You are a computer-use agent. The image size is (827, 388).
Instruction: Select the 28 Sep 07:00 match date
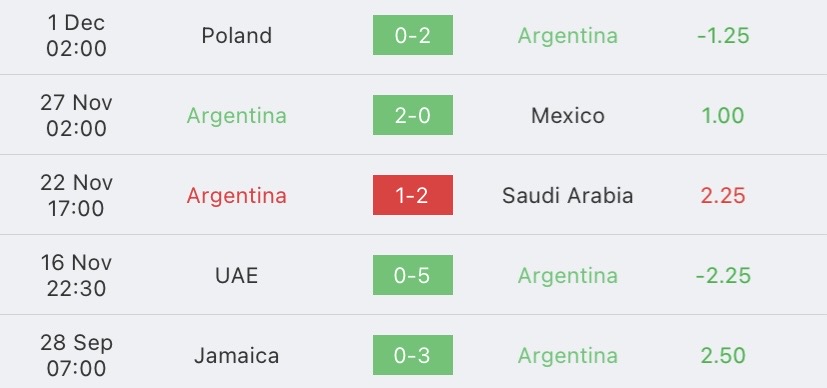(76, 355)
